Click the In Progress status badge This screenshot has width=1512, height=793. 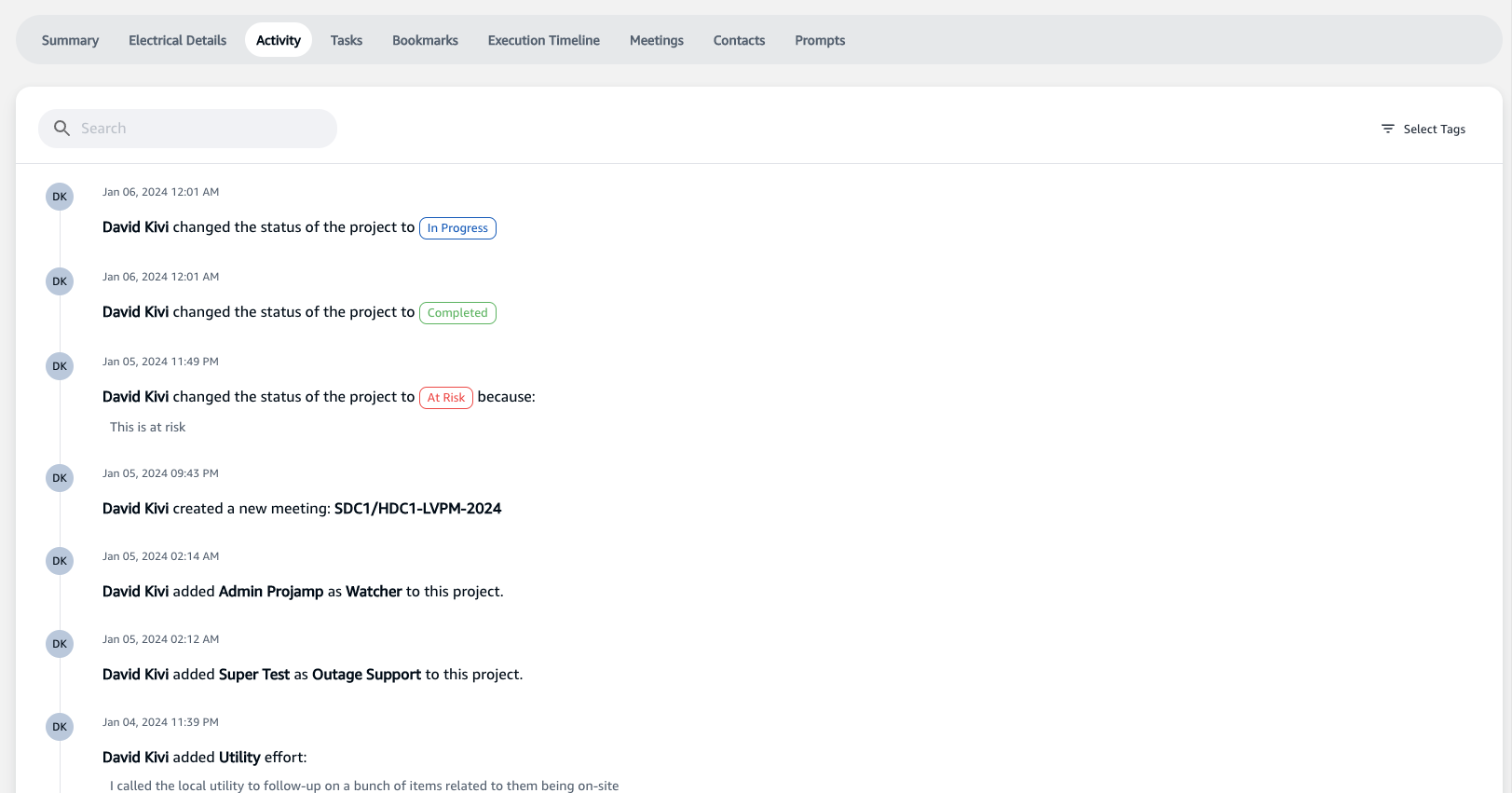457,228
